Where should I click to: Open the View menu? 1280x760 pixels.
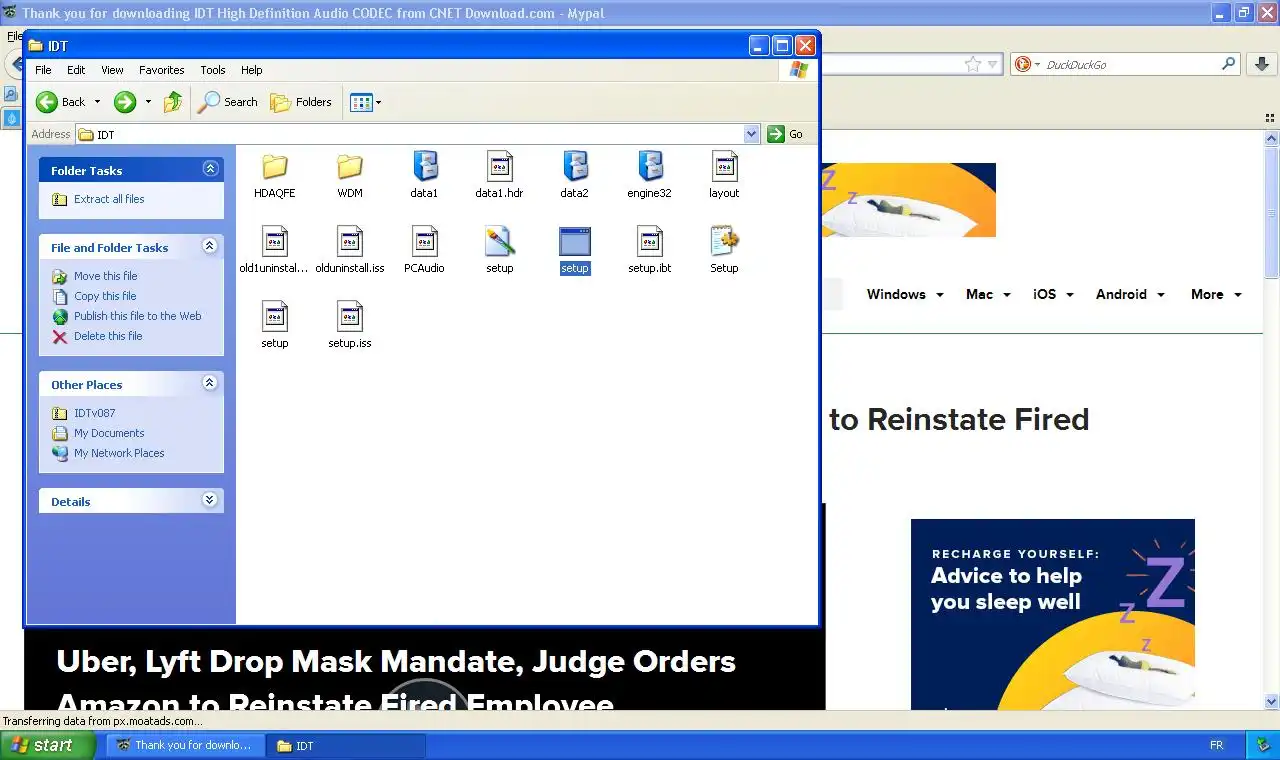(112, 70)
